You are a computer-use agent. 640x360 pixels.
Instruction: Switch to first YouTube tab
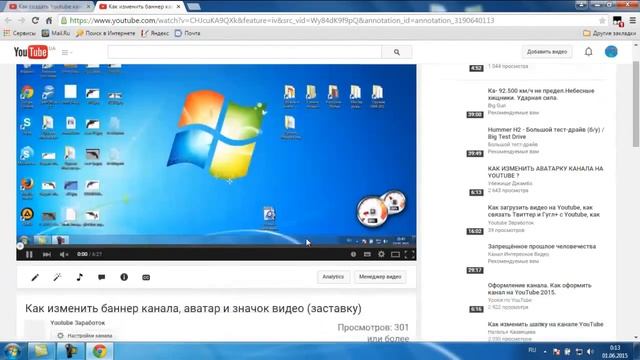click(x=50, y=7)
